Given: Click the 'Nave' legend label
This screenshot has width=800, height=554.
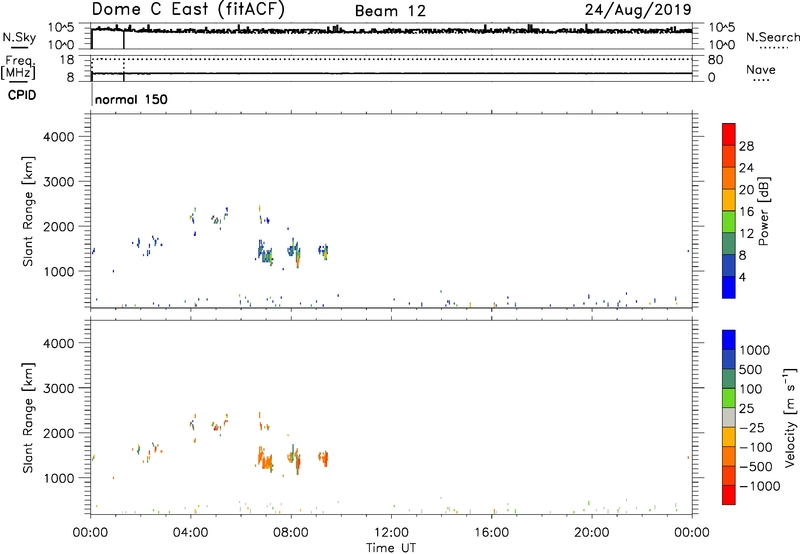Looking at the screenshot, I should (x=761, y=69).
